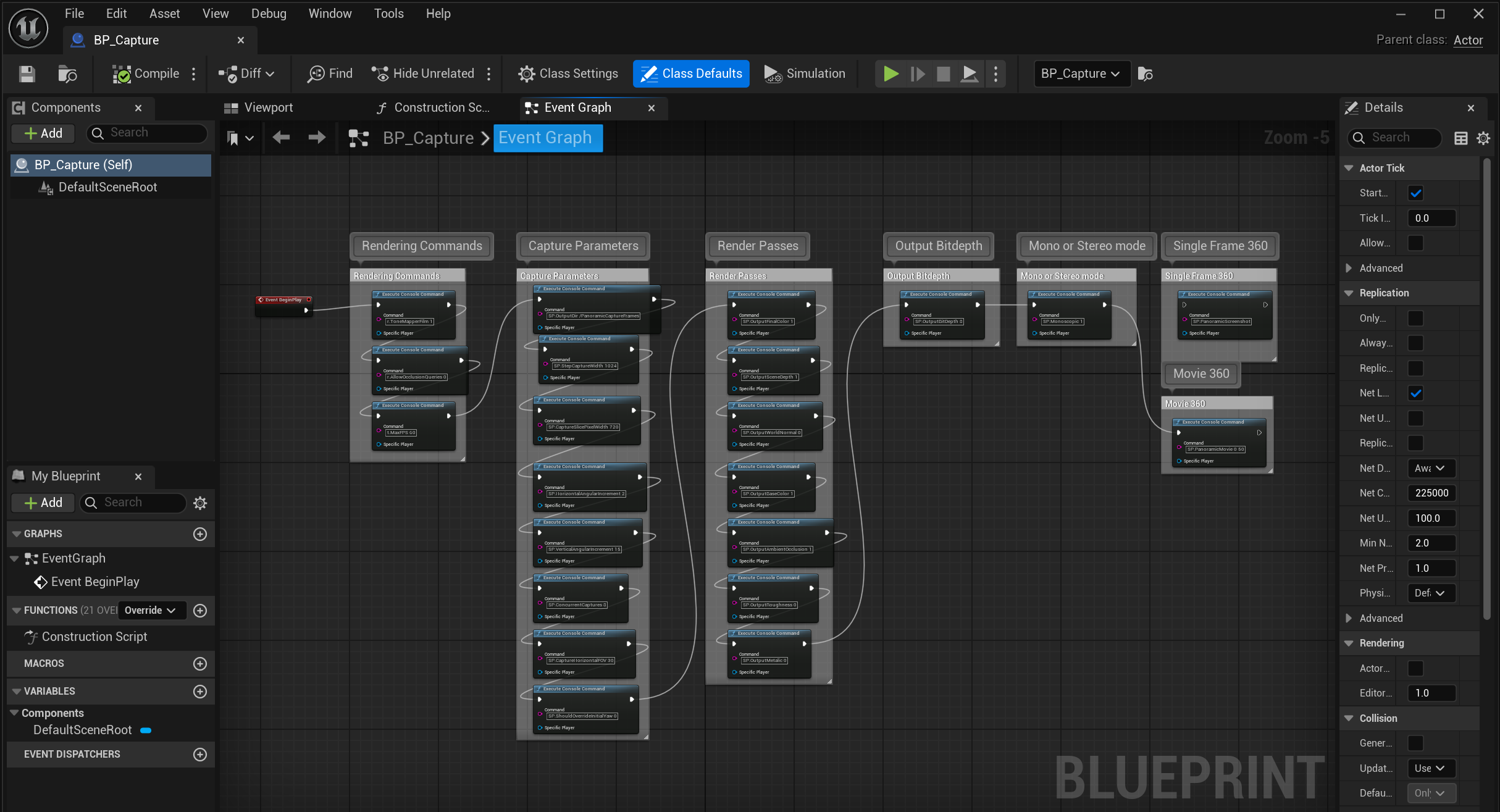Open the Actor parent class link

tap(1467, 40)
